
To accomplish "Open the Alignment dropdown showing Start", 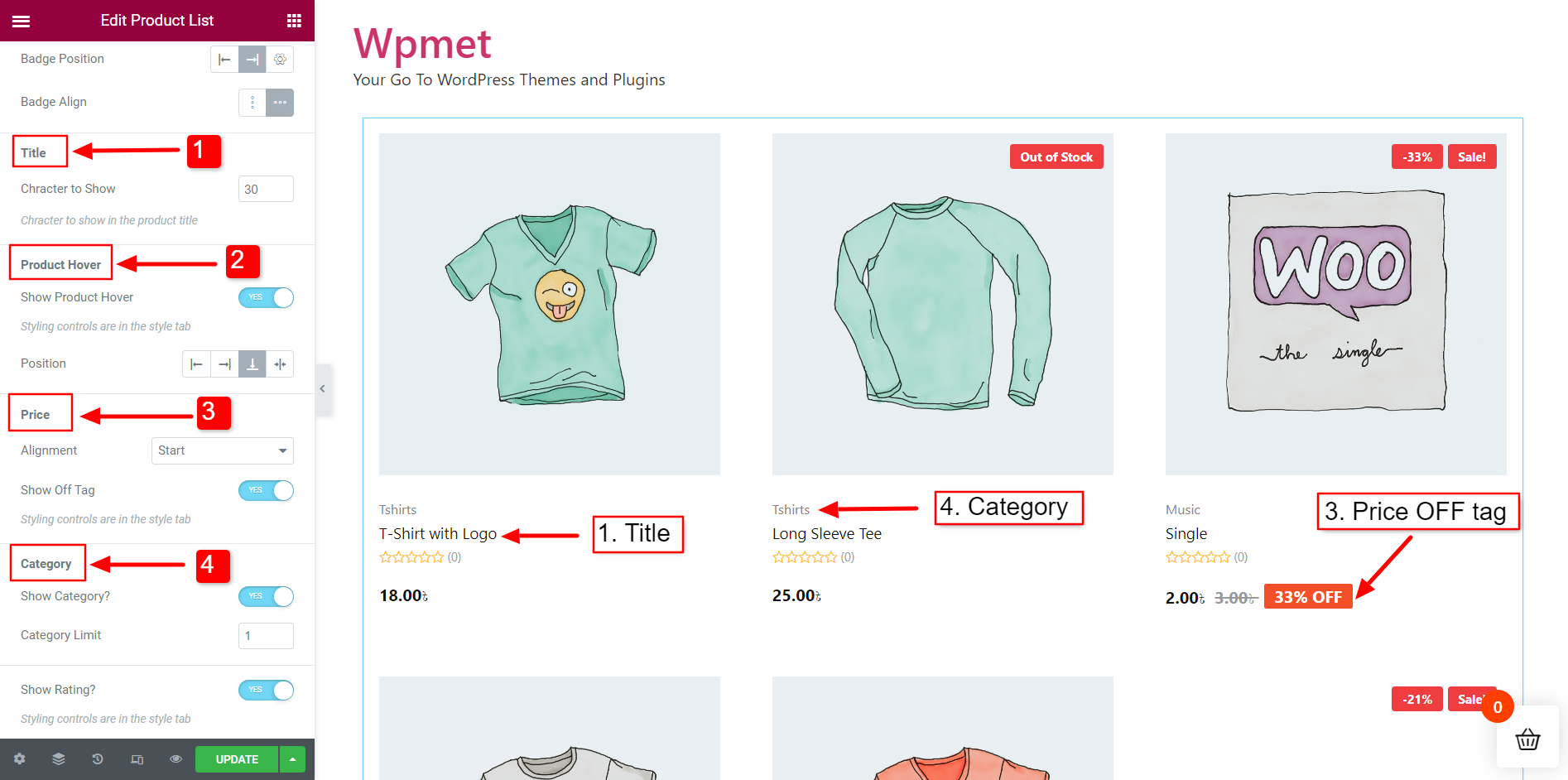I will [x=222, y=450].
